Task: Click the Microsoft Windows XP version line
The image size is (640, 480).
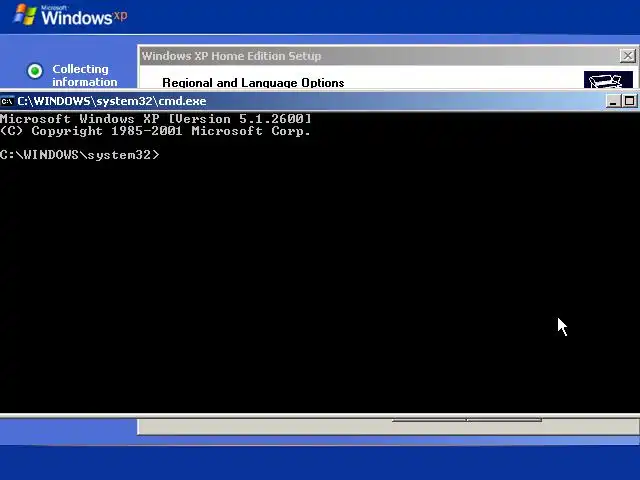Action: 156,119
